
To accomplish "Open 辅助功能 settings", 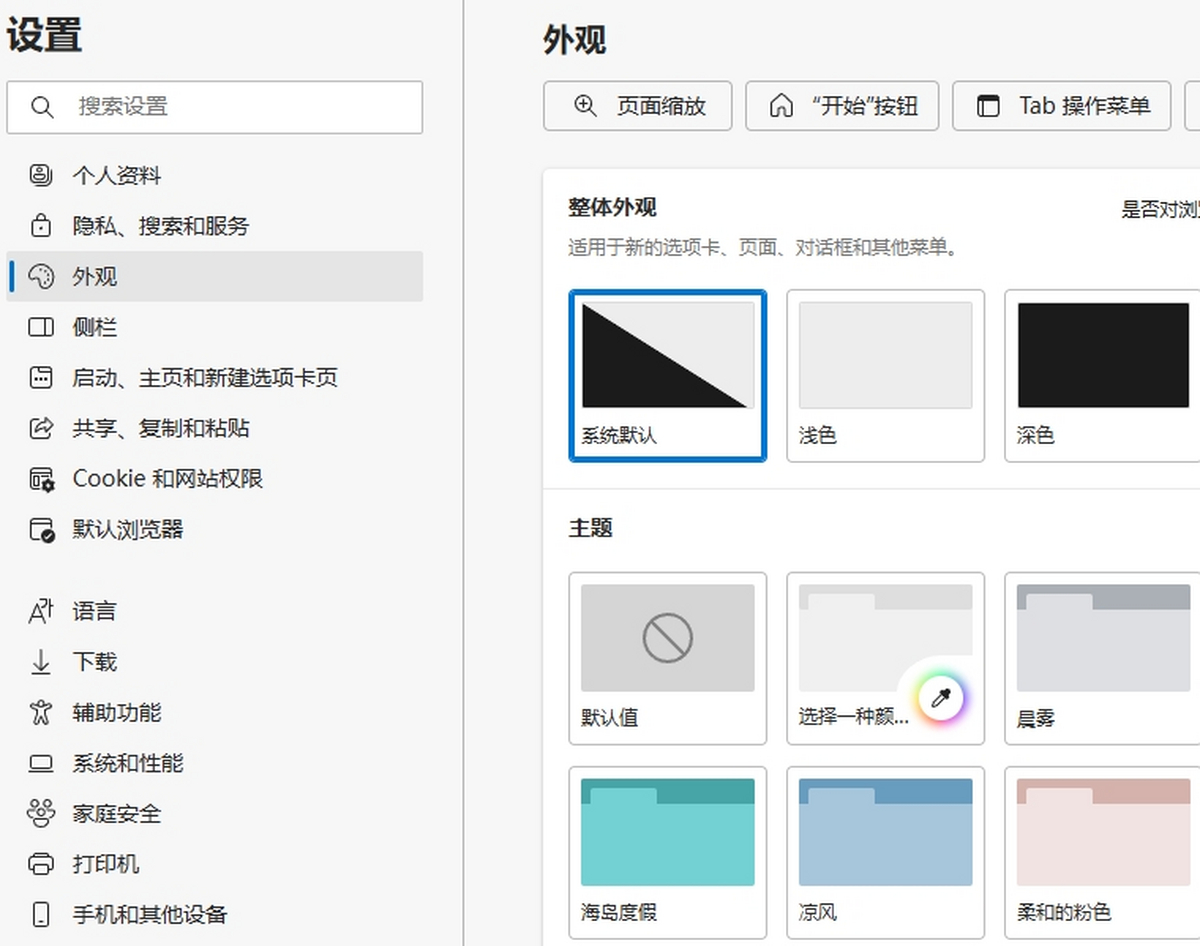I will [x=215, y=713].
